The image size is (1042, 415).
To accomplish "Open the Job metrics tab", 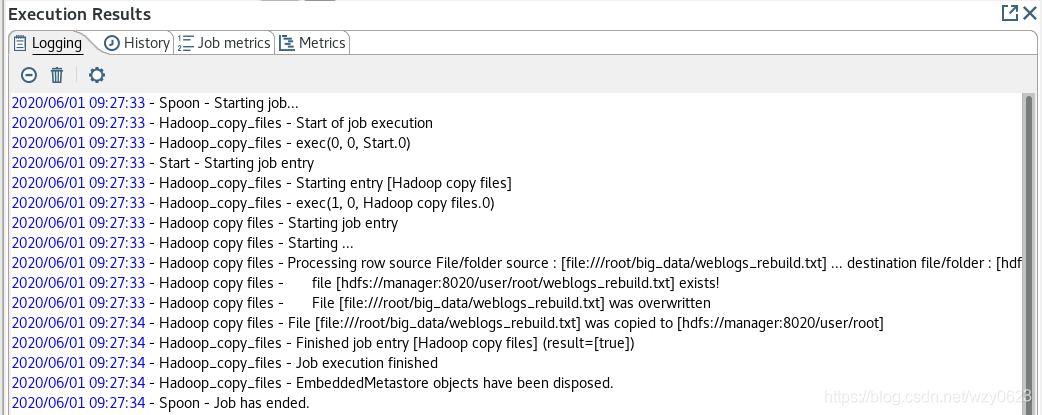I will [x=225, y=43].
